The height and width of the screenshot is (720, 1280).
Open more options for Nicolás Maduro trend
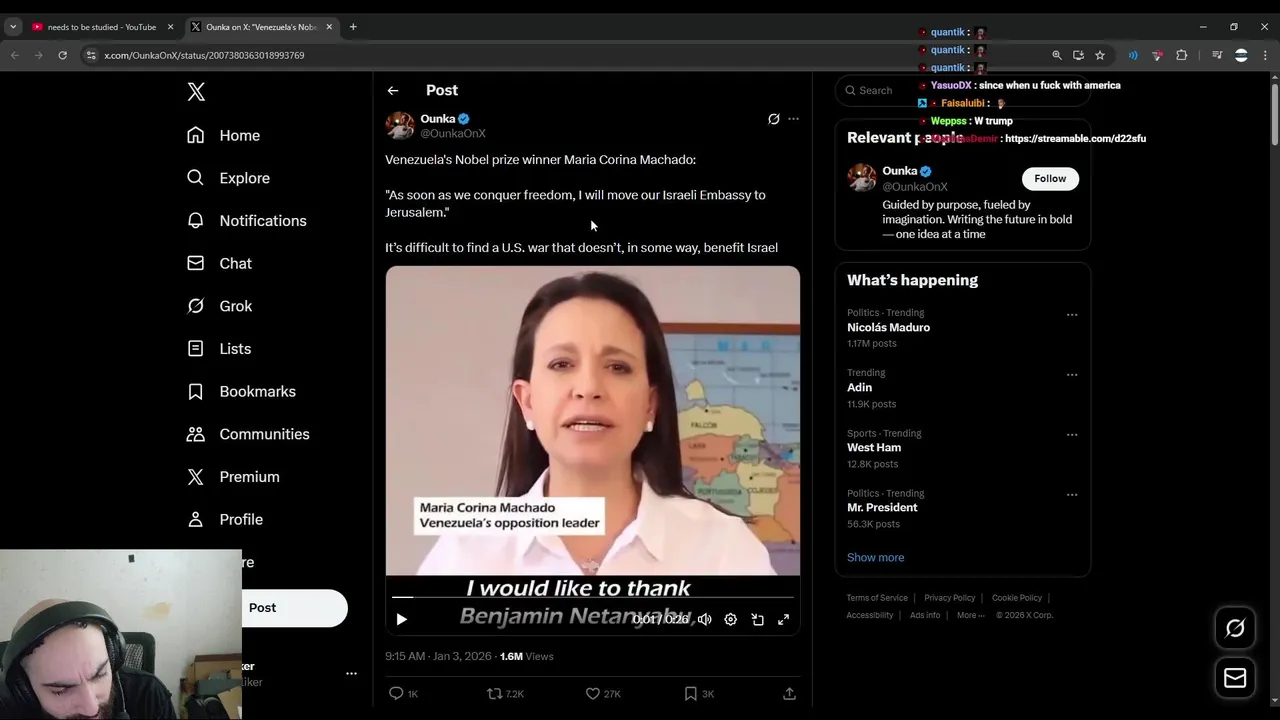point(1072,315)
